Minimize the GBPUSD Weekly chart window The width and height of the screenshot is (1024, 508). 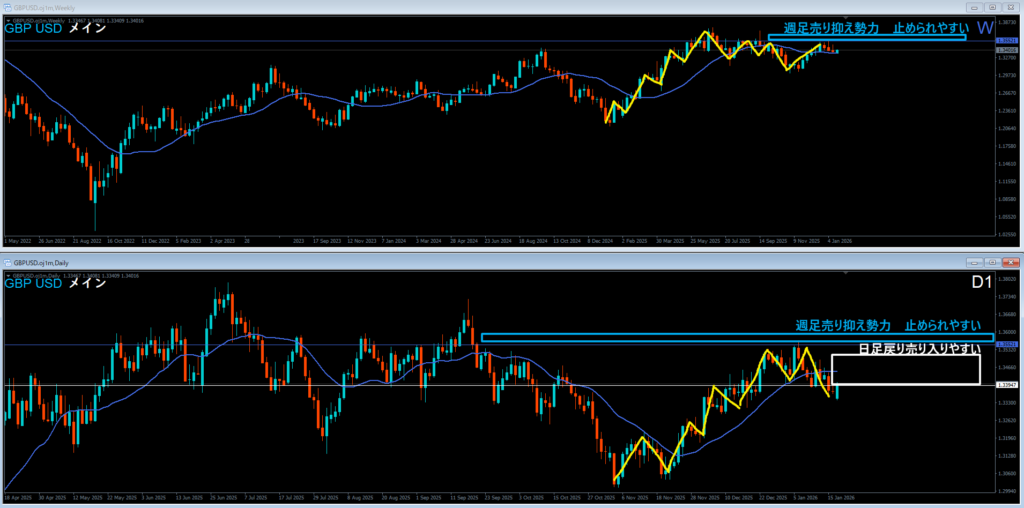pyautogui.click(x=974, y=7)
